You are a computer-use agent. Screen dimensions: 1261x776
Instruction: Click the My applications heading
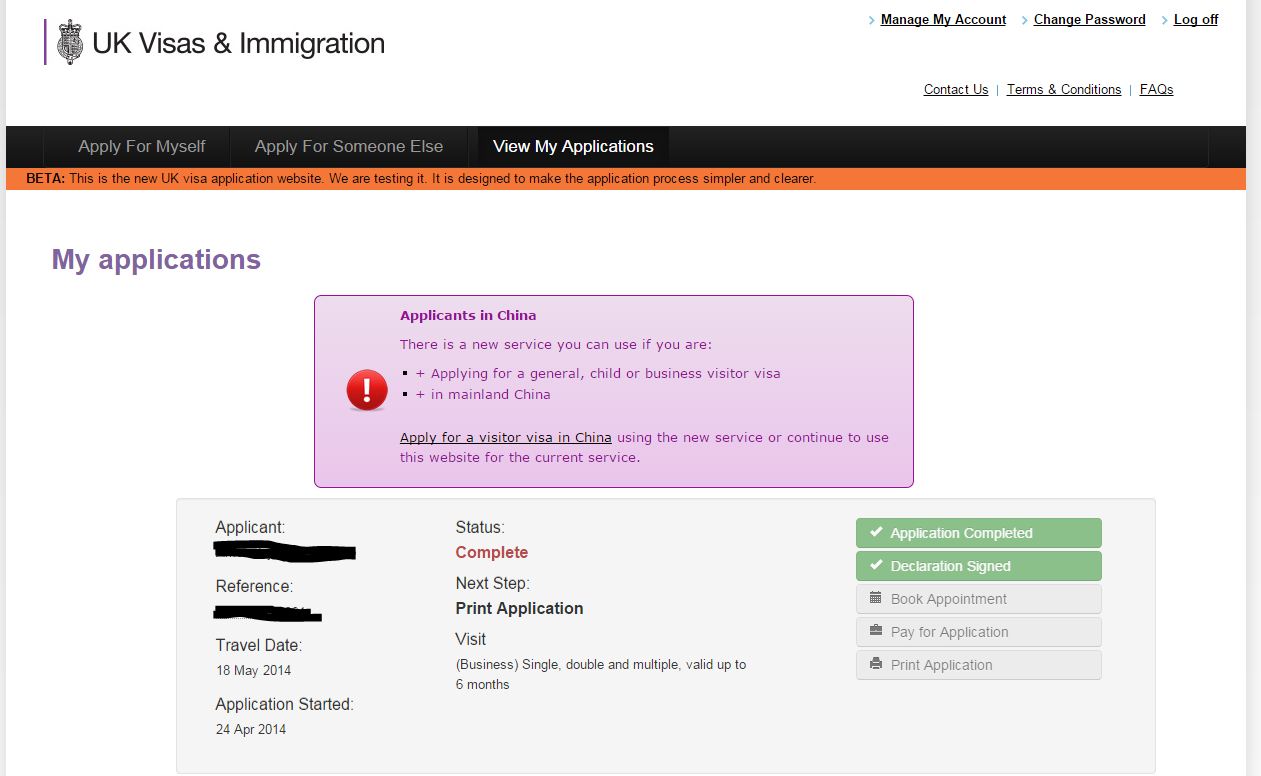coord(156,260)
